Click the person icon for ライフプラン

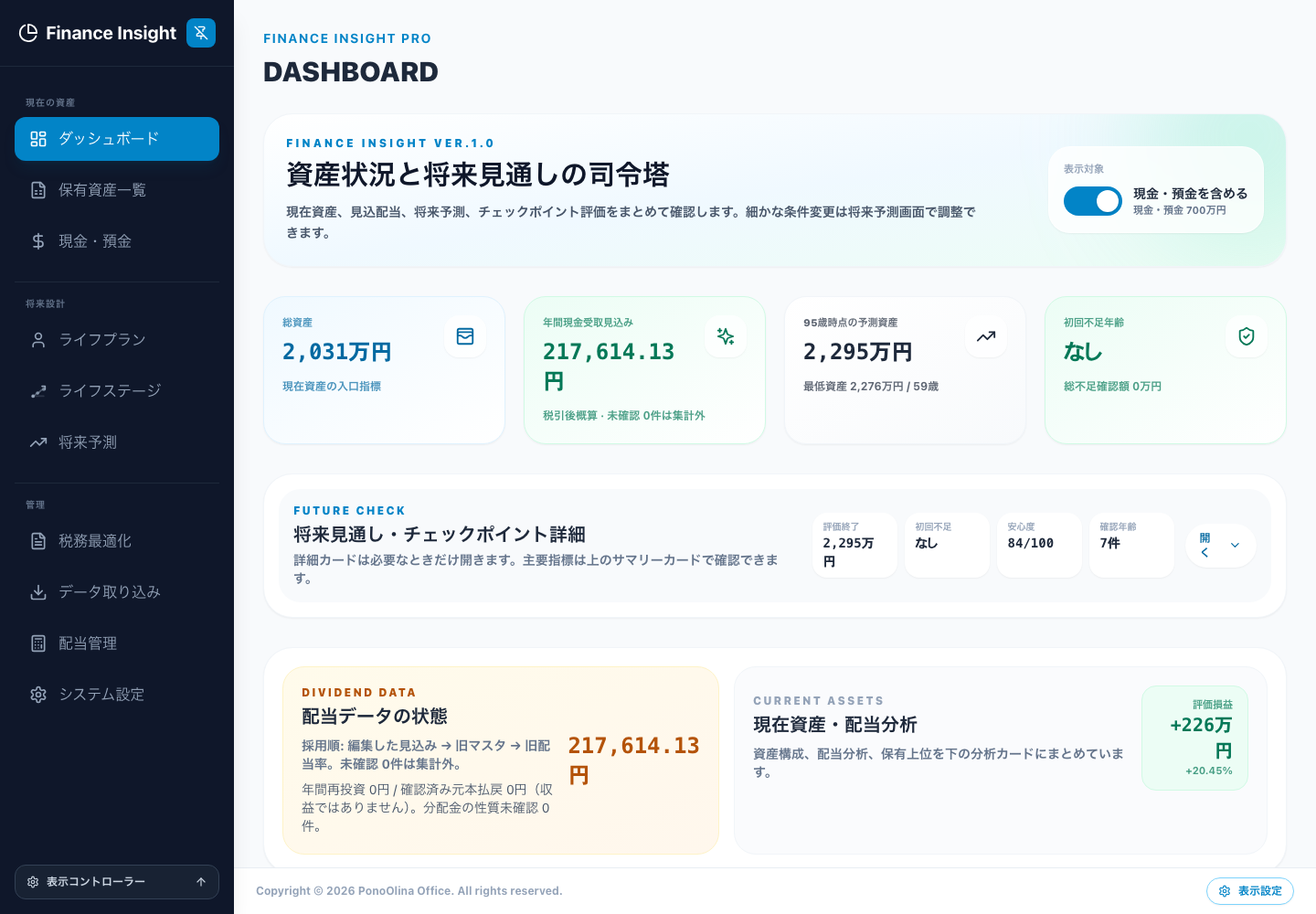pos(38,340)
